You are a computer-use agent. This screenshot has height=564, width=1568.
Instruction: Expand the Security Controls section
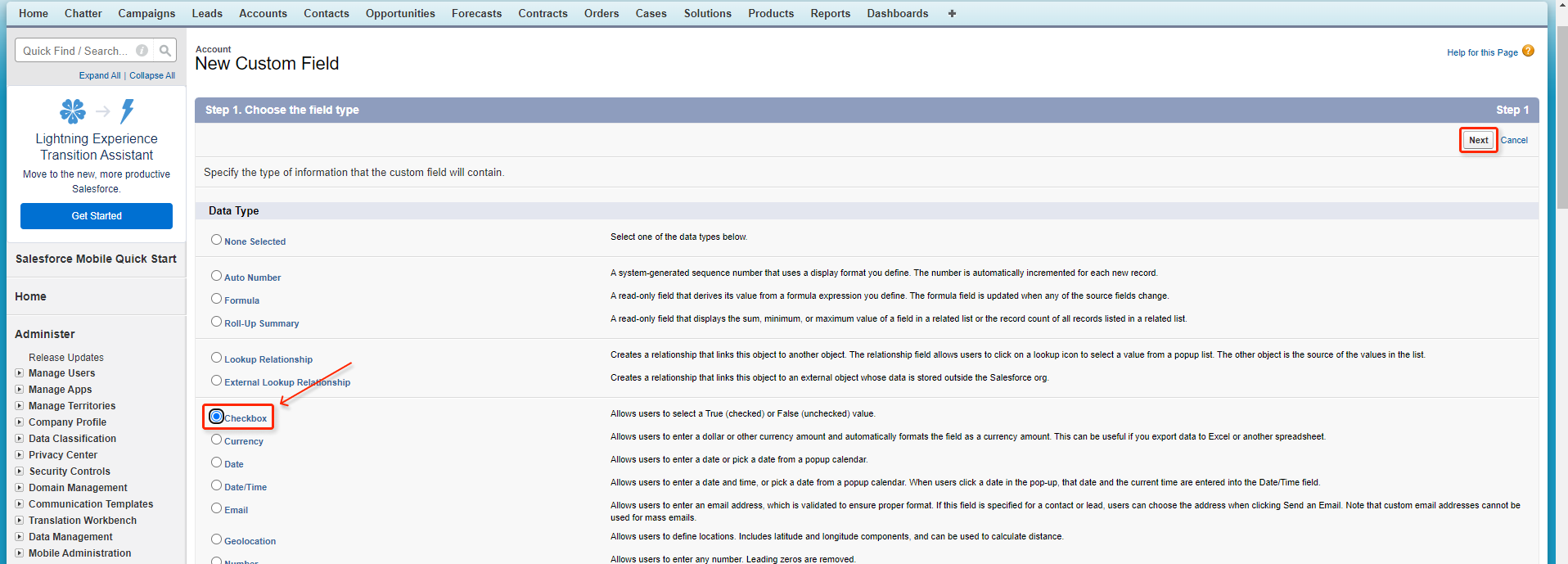coord(19,472)
